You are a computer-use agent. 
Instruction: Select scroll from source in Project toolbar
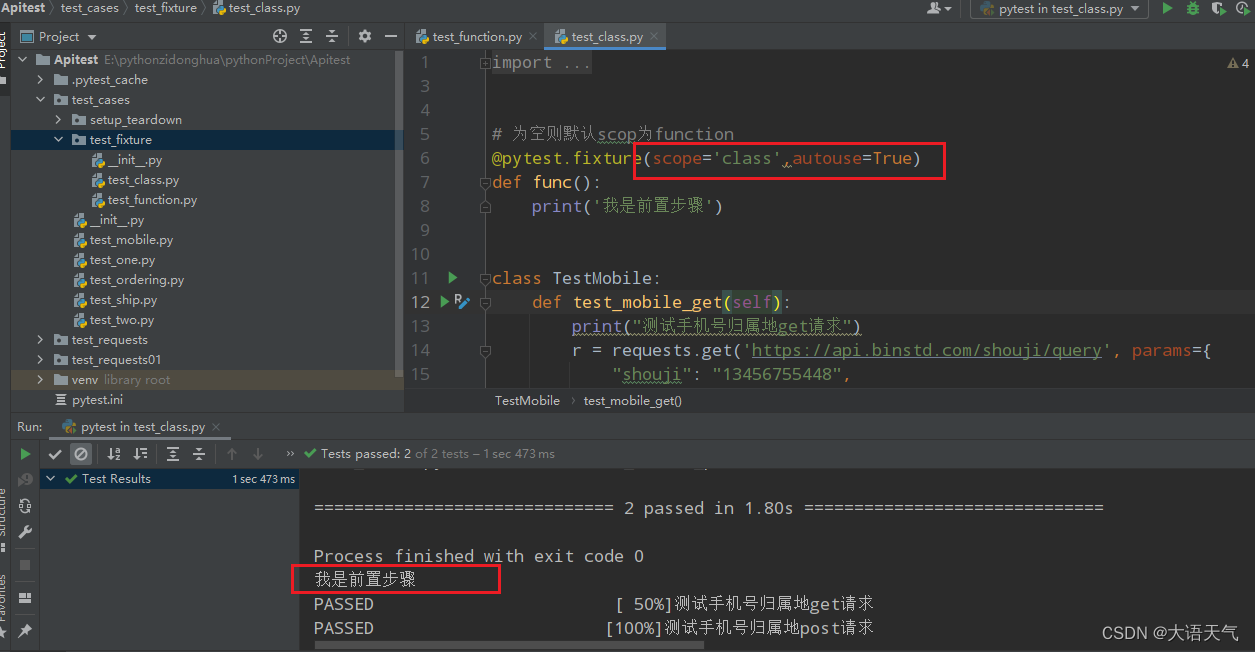tap(280, 35)
